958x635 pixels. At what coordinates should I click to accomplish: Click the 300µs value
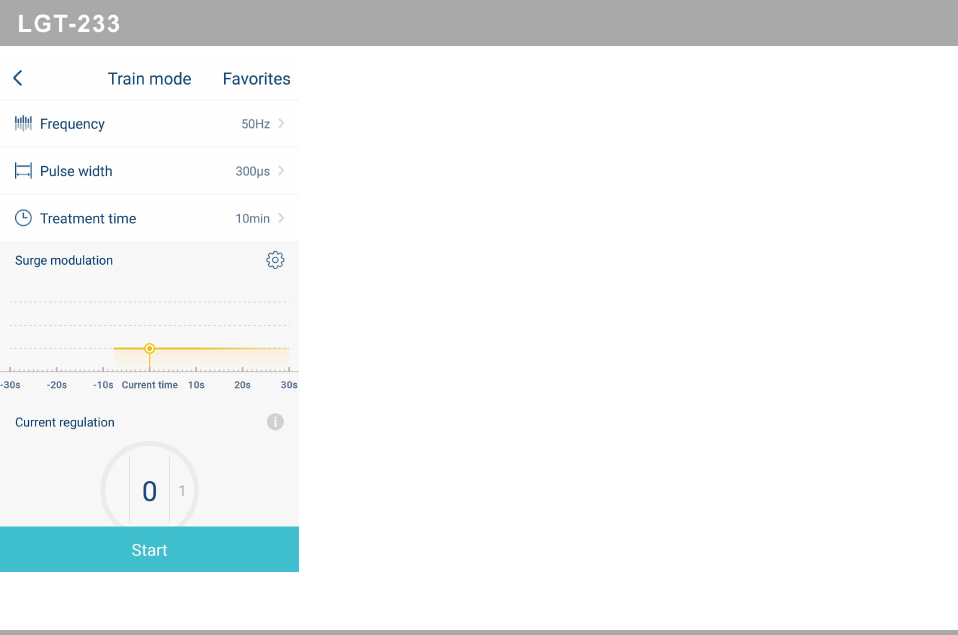252,172
